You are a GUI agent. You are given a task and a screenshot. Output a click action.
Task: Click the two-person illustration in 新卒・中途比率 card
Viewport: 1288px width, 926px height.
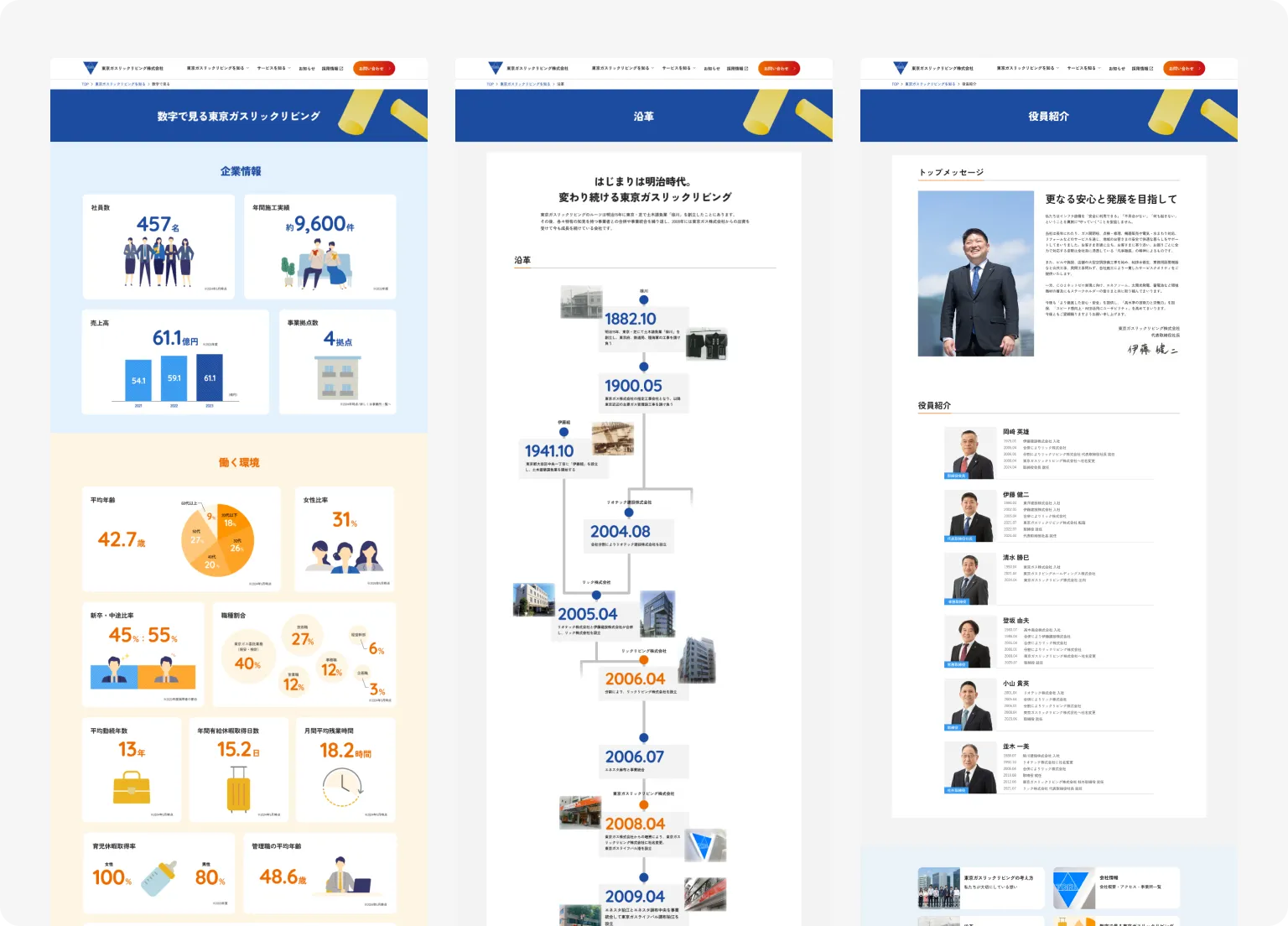click(x=143, y=672)
